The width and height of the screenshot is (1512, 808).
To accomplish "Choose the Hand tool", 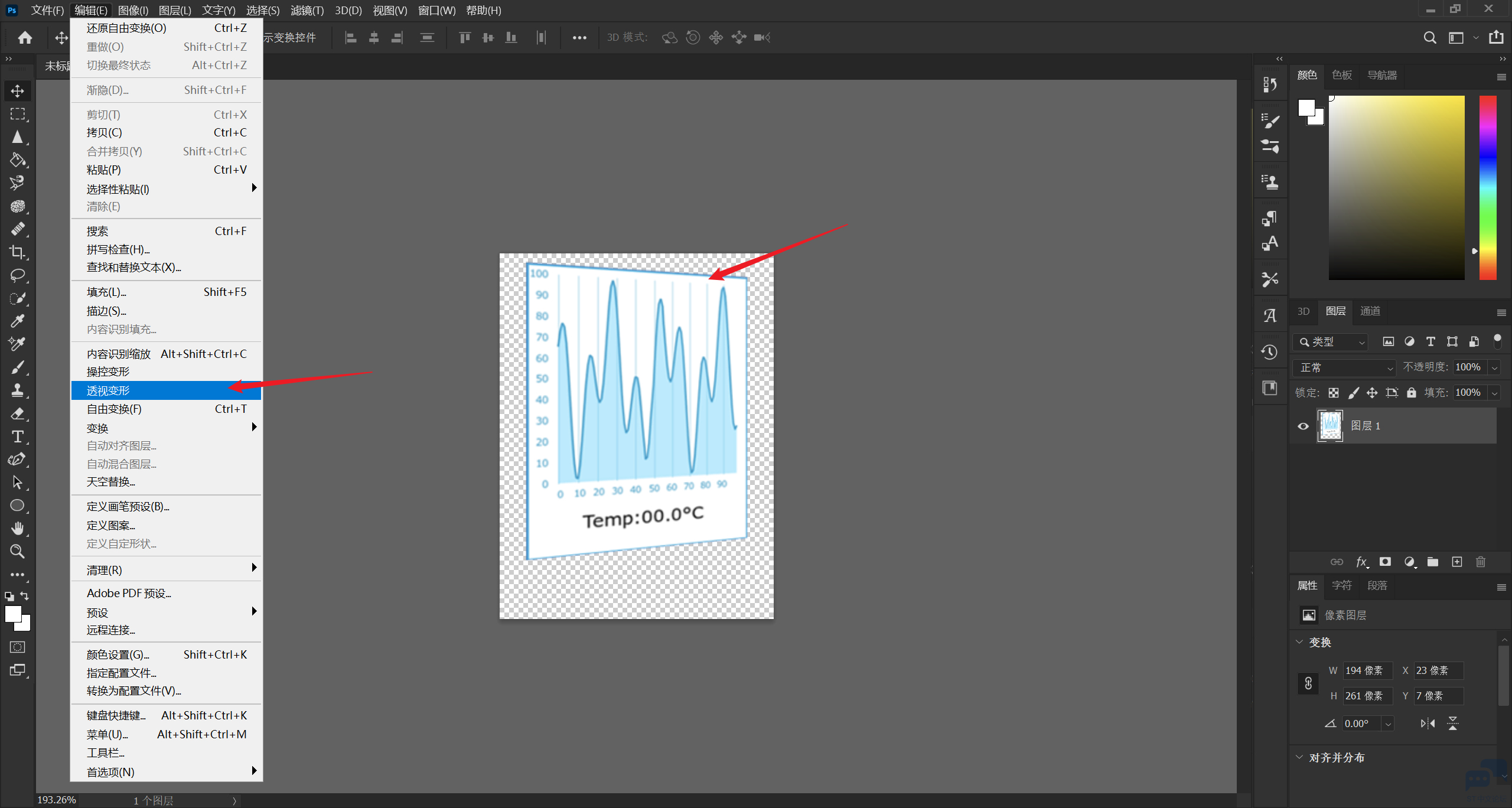I will click(17, 529).
